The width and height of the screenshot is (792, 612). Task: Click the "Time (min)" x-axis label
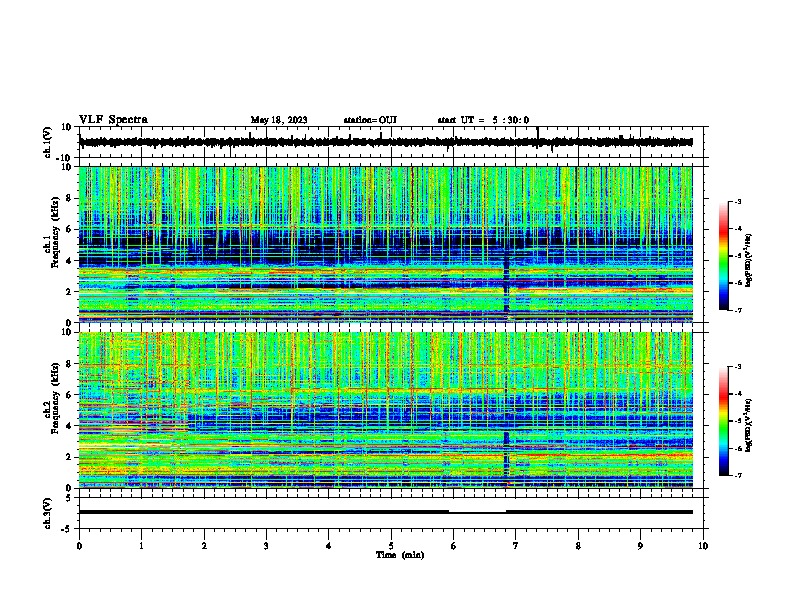[400, 555]
